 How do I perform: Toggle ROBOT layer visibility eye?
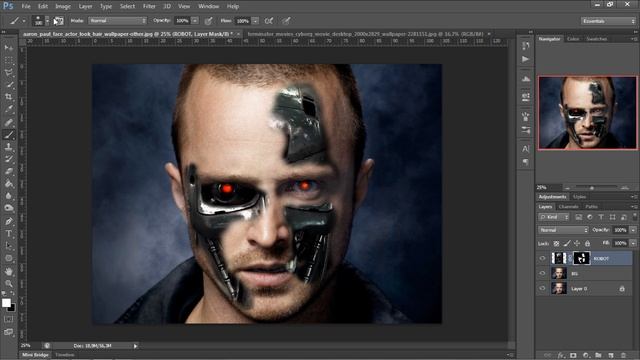point(542,258)
